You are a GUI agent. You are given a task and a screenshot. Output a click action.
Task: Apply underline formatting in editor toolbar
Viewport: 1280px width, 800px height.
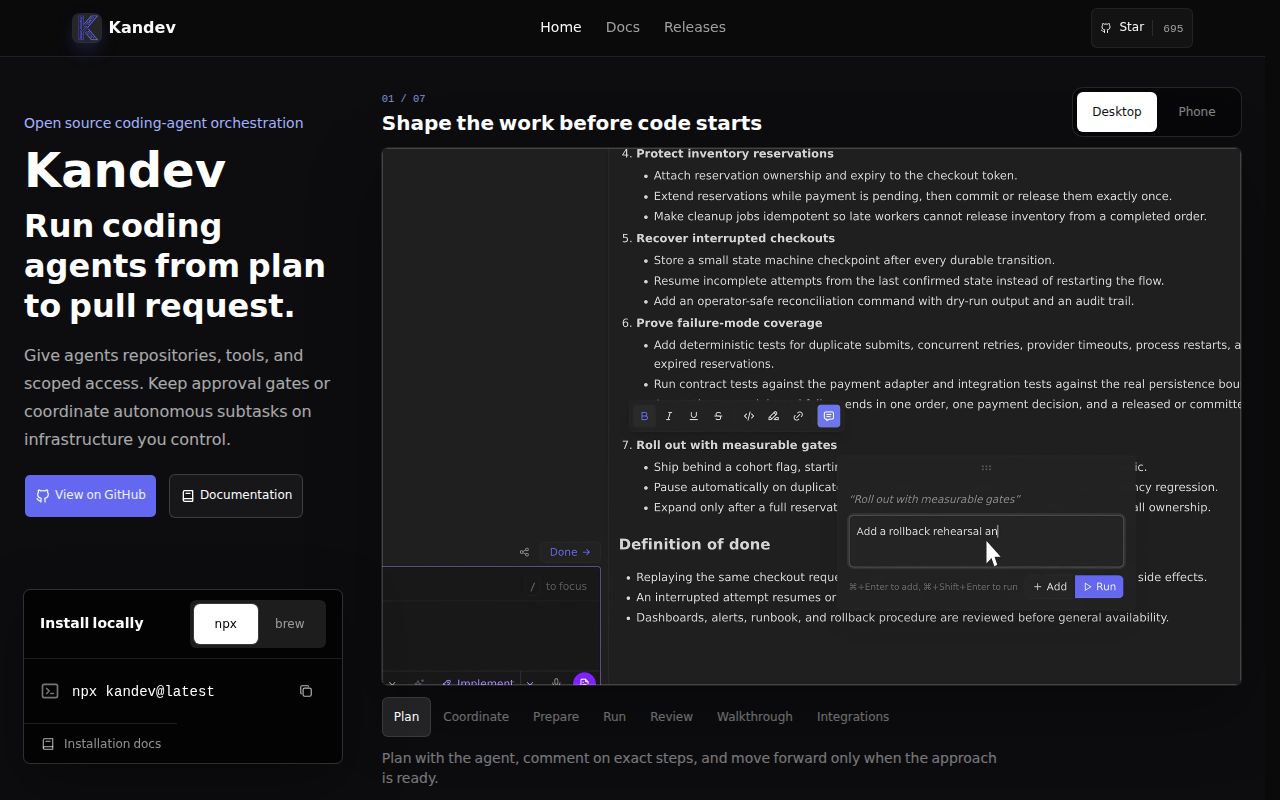tap(693, 416)
